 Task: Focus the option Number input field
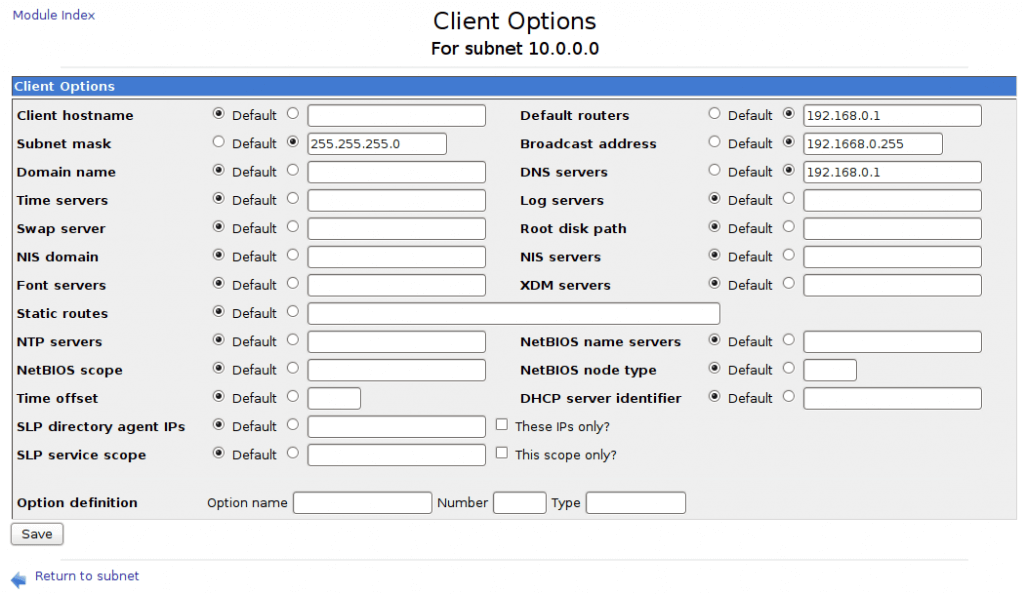tap(519, 503)
